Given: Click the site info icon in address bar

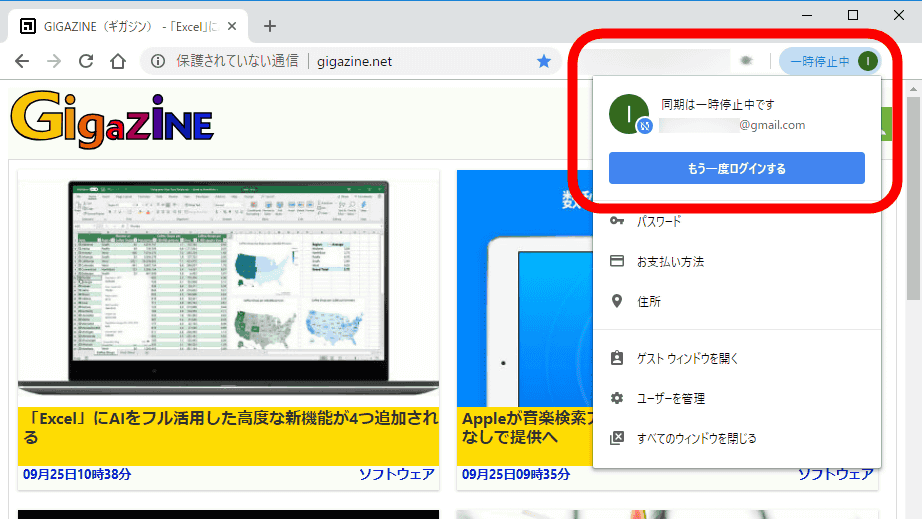Looking at the screenshot, I should pyautogui.click(x=157, y=62).
